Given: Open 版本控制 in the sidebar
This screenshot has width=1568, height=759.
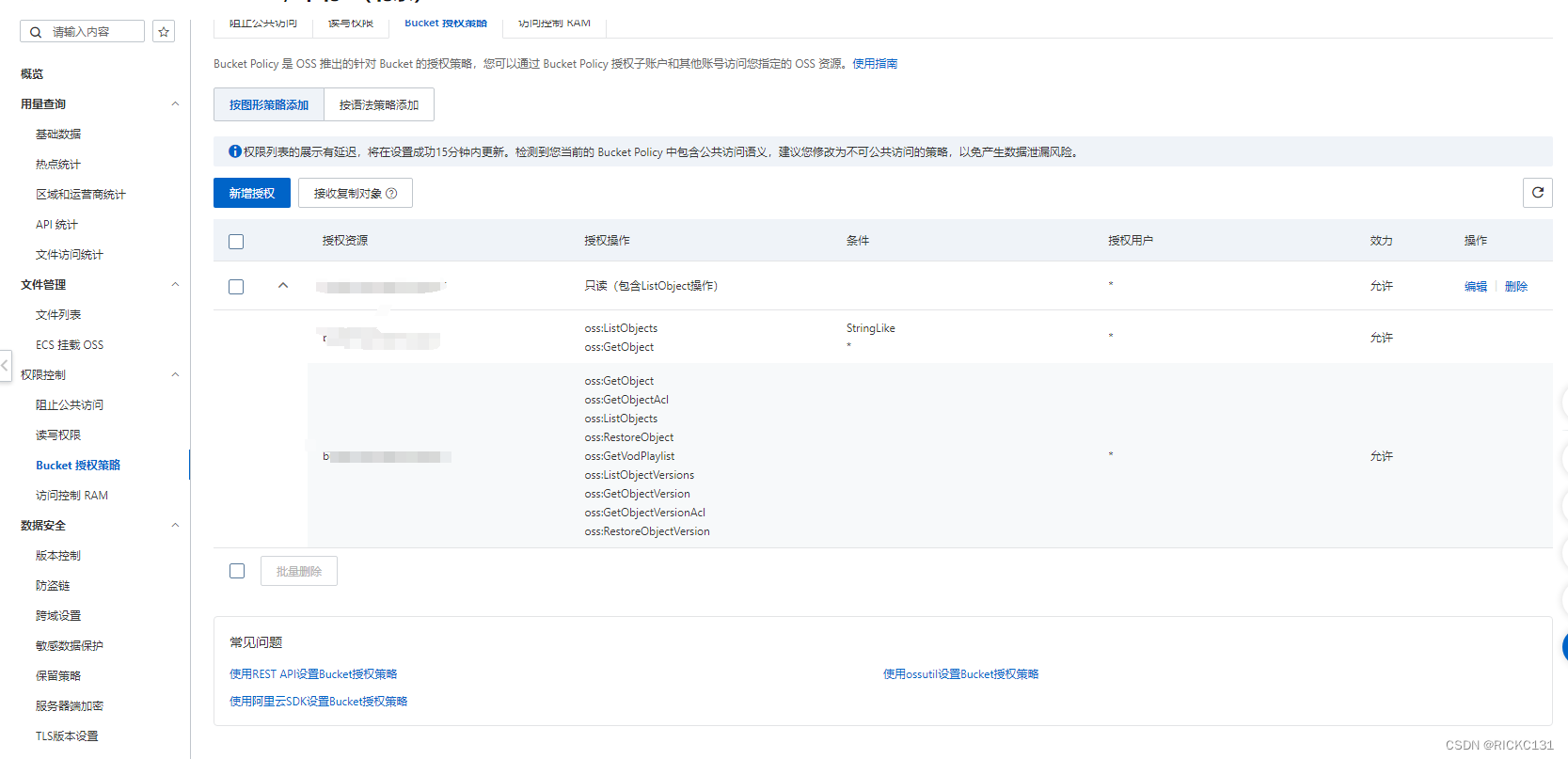Looking at the screenshot, I should [x=58, y=555].
